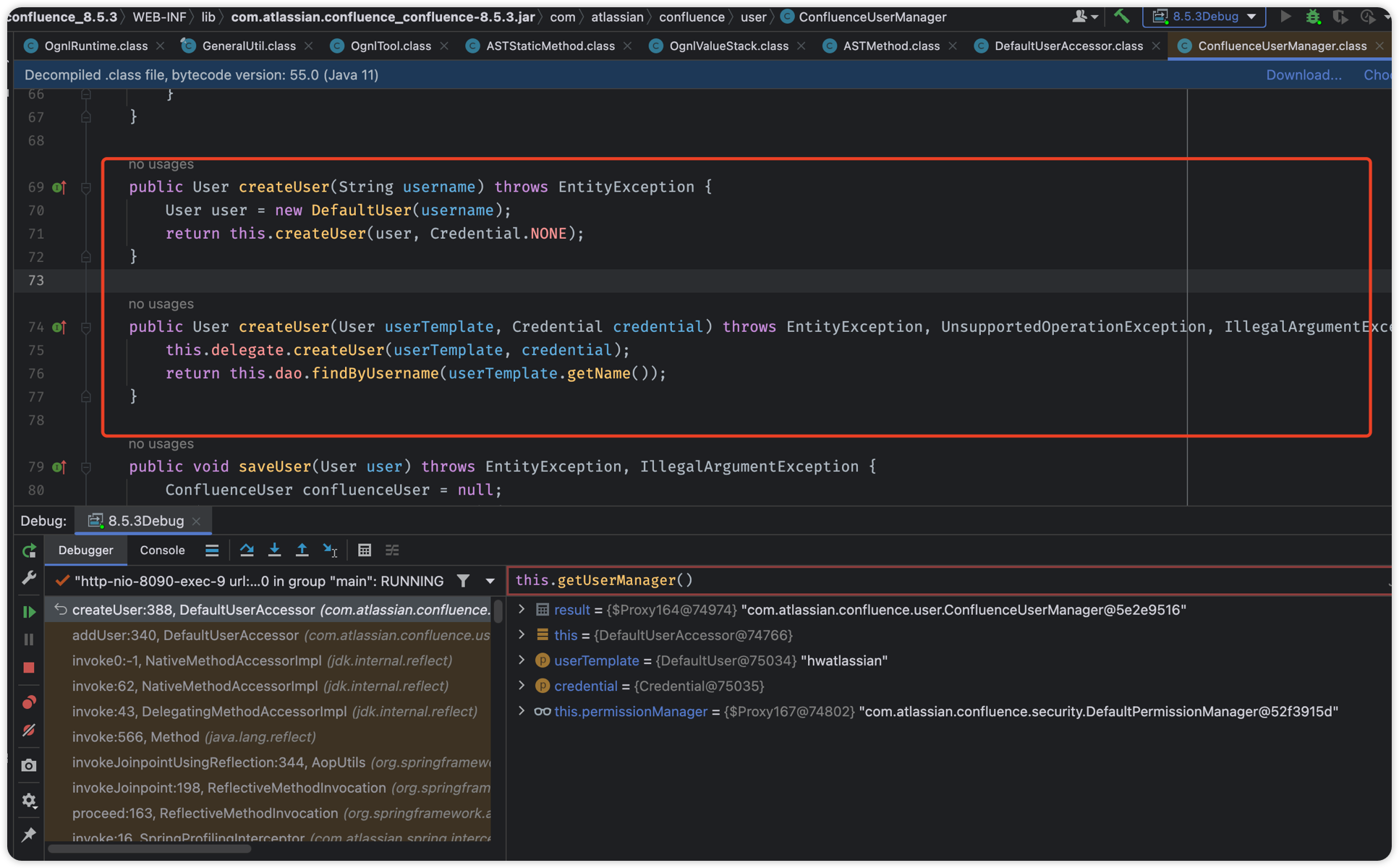Open the Code With Me users dropdown

tap(1084, 16)
